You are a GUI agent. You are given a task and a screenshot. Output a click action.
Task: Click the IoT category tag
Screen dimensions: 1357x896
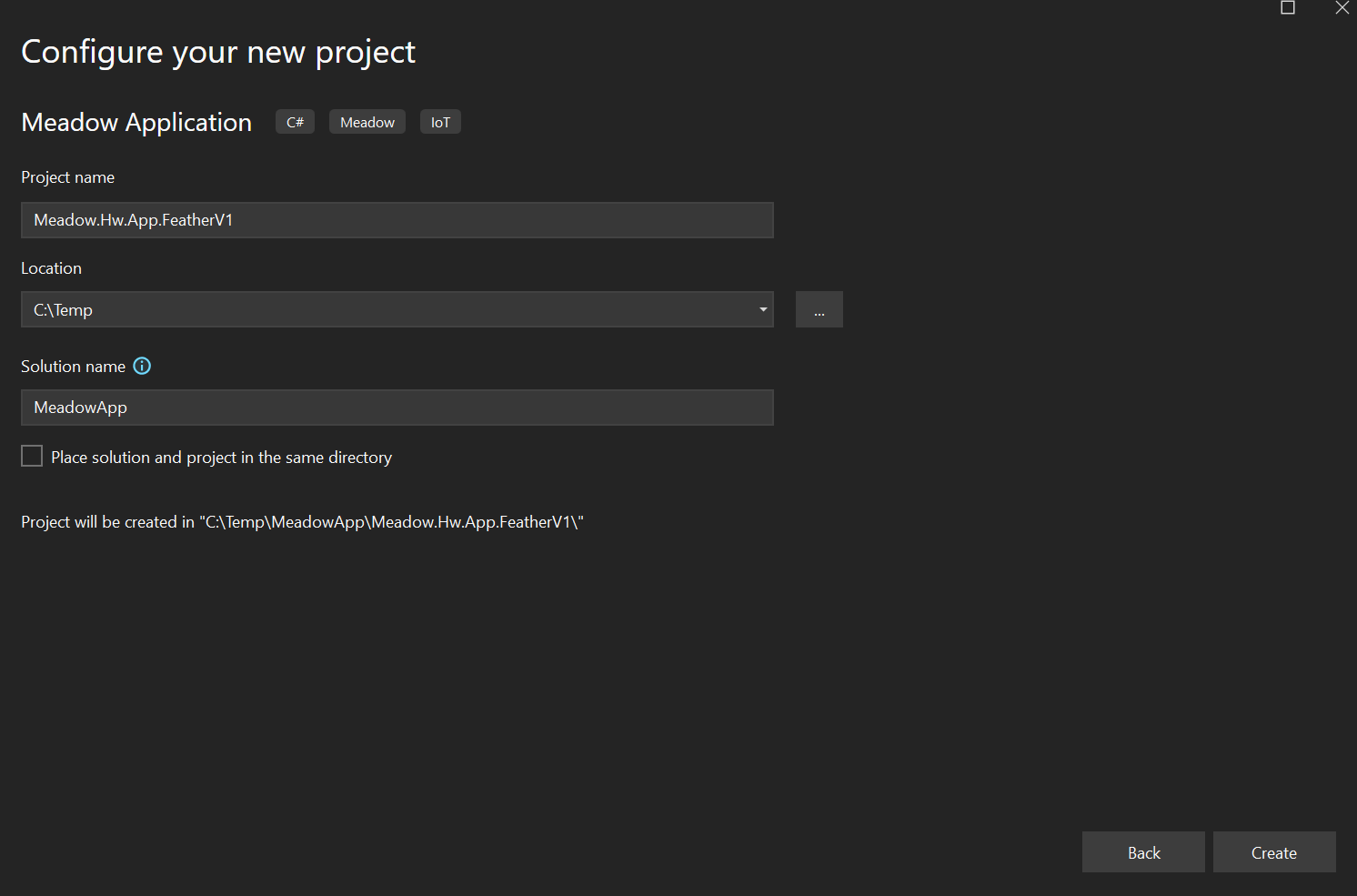[x=440, y=121]
